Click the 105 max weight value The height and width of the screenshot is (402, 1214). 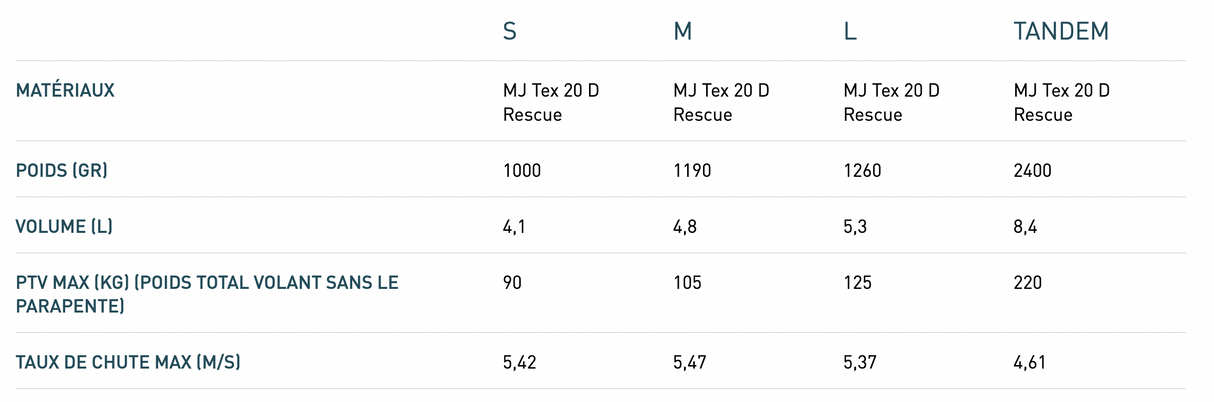687,283
